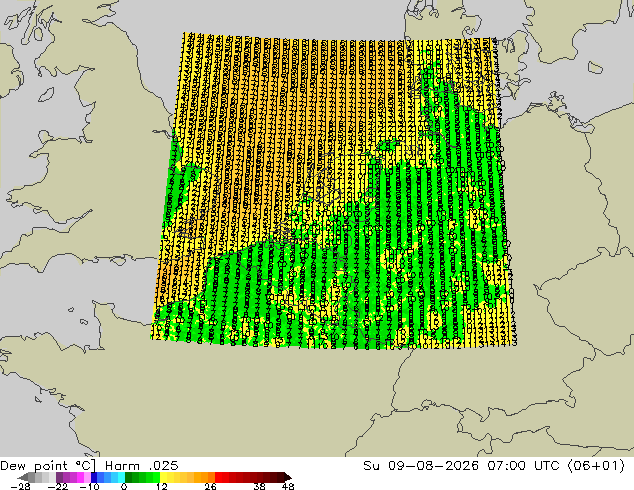Screen dimensions: 634x490
Task: Click the left gray arrow of legend
Action: coord(23,477)
